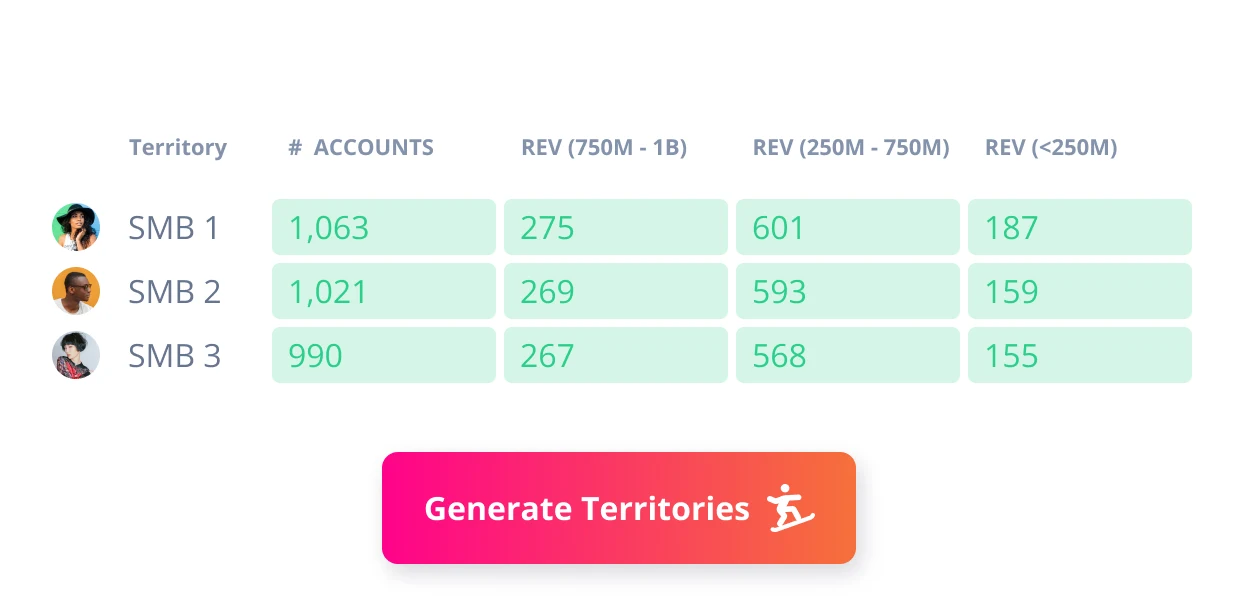
Task: Click the SMB 2 territory label
Action: click(x=174, y=292)
